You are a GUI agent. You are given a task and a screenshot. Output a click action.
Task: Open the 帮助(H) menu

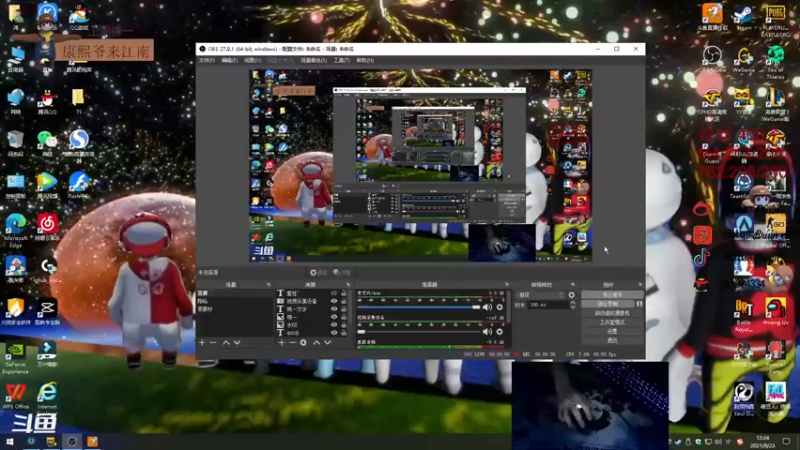point(365,60)
